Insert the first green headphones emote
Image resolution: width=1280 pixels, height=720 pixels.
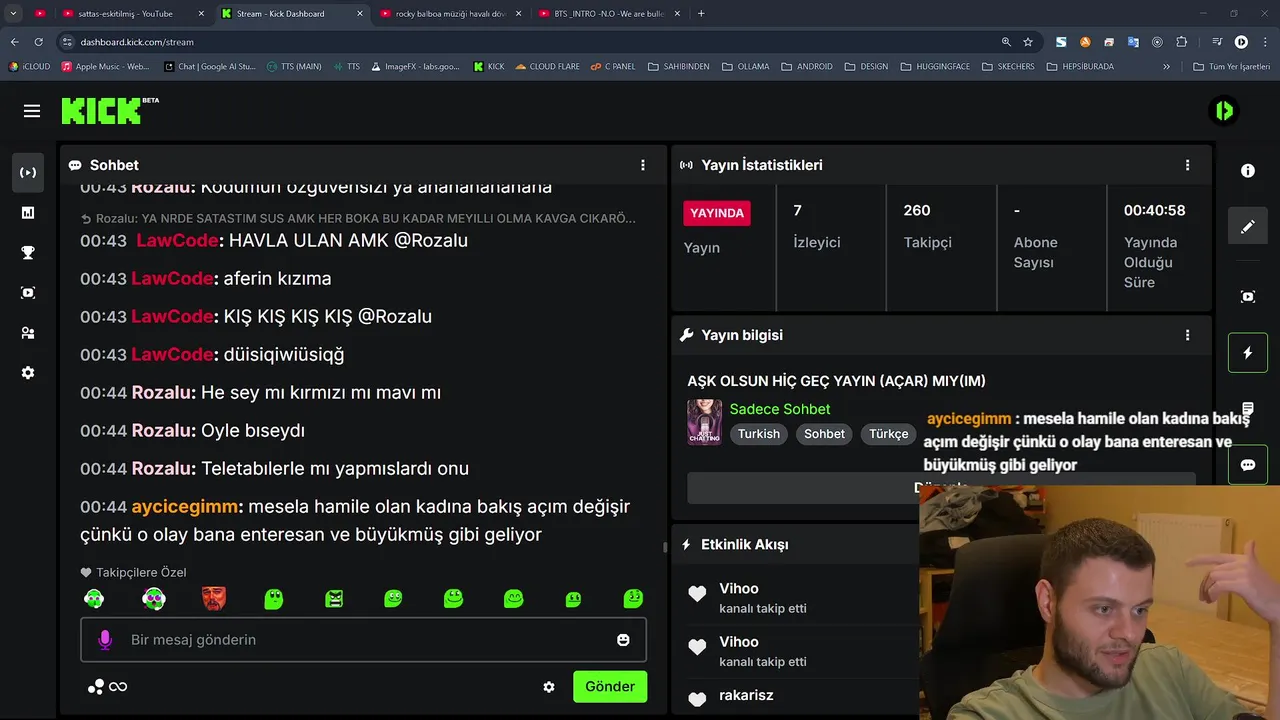94,599
